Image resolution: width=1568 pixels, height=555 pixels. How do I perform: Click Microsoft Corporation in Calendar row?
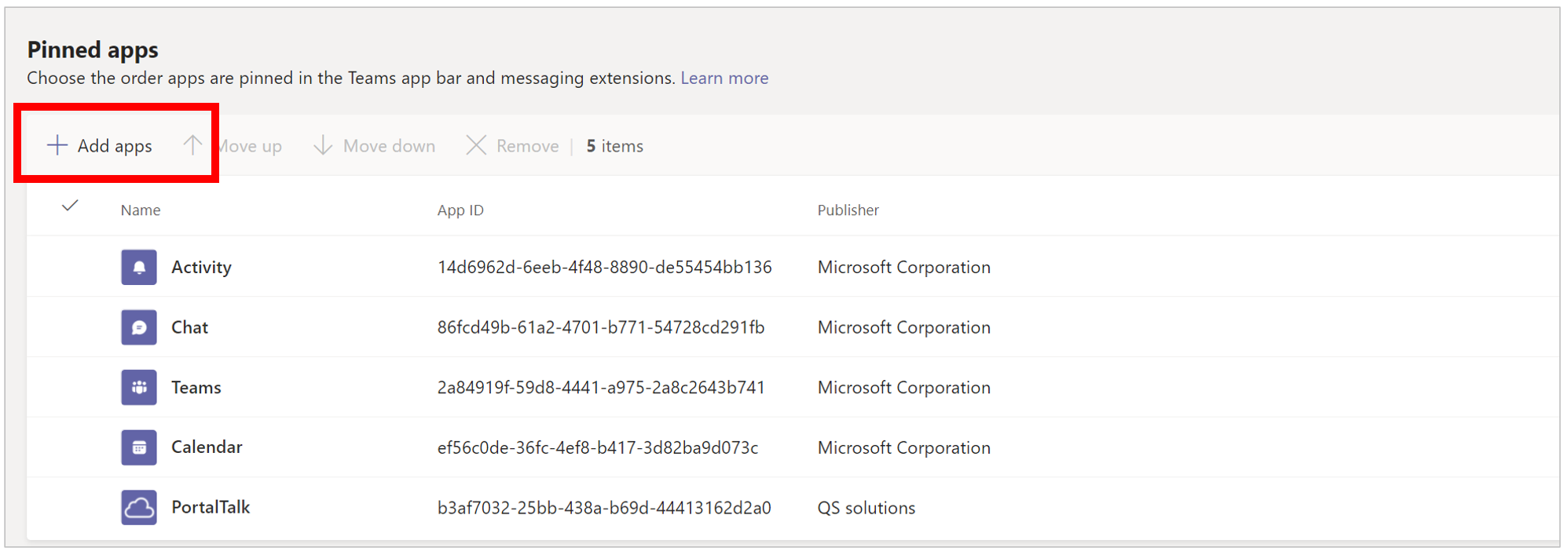tap(903, 447)
